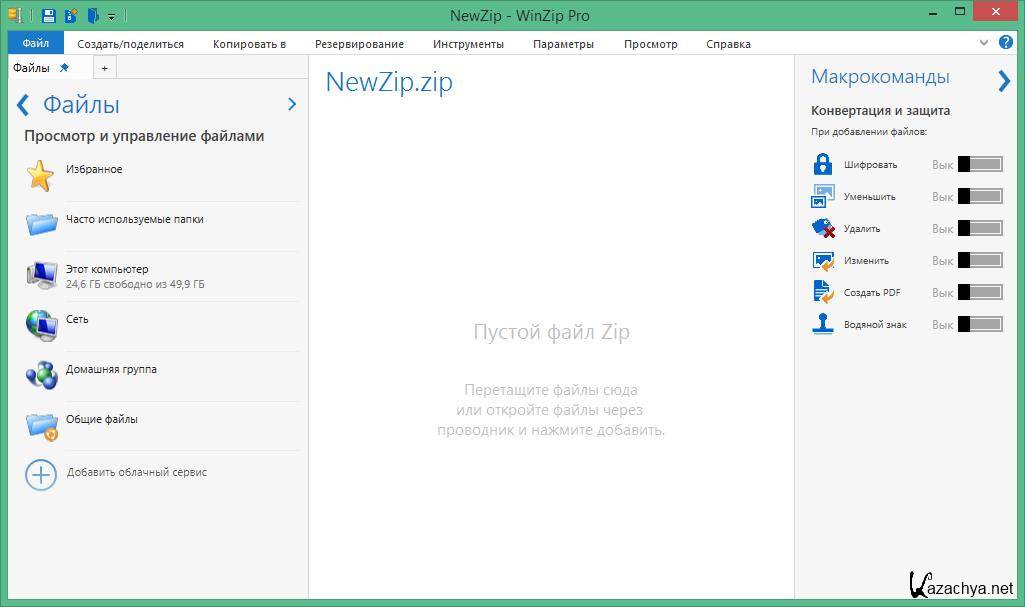Collapse the Макрокоманды panel arrow
The width and height of the screenshot is (1025, 607).
1004,81
